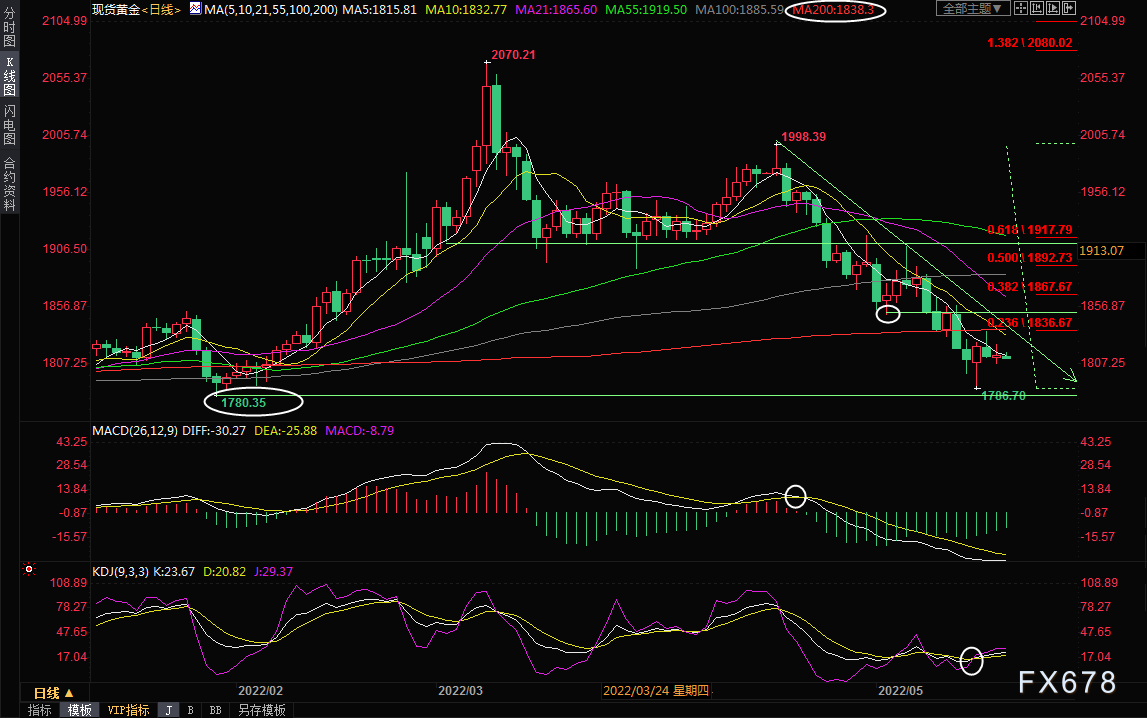Select the K线图 sidebar tab

pos(10,75)
